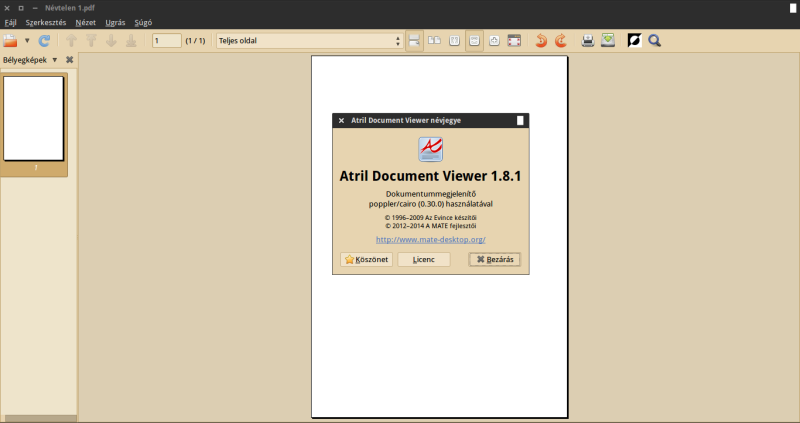Screen dimensions: 800x423
Task: Close the Bélyegképek side panel
Action: pos(69,60)
